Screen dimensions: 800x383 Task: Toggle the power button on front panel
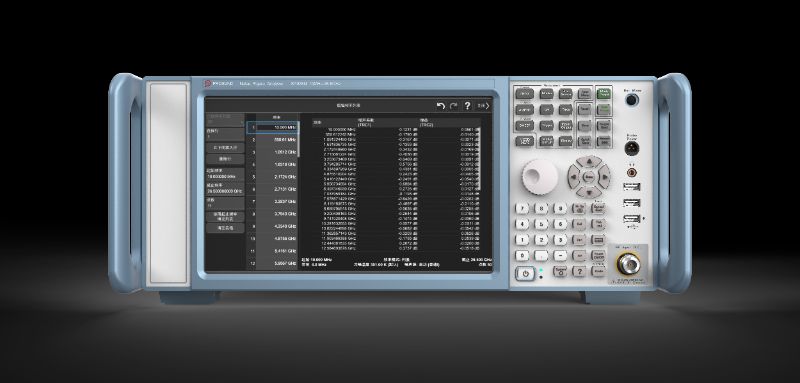525,274
